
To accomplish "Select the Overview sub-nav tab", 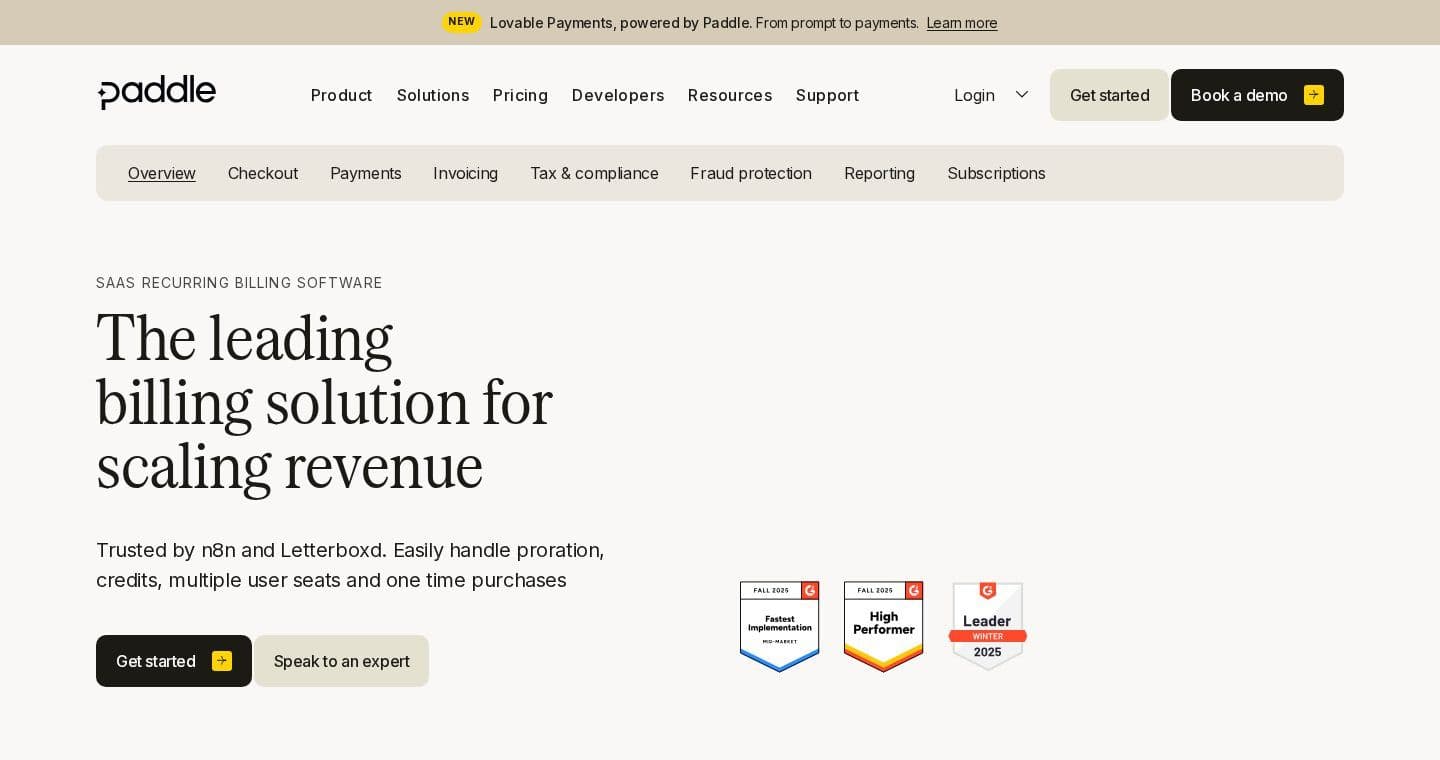I will (162, 173).
